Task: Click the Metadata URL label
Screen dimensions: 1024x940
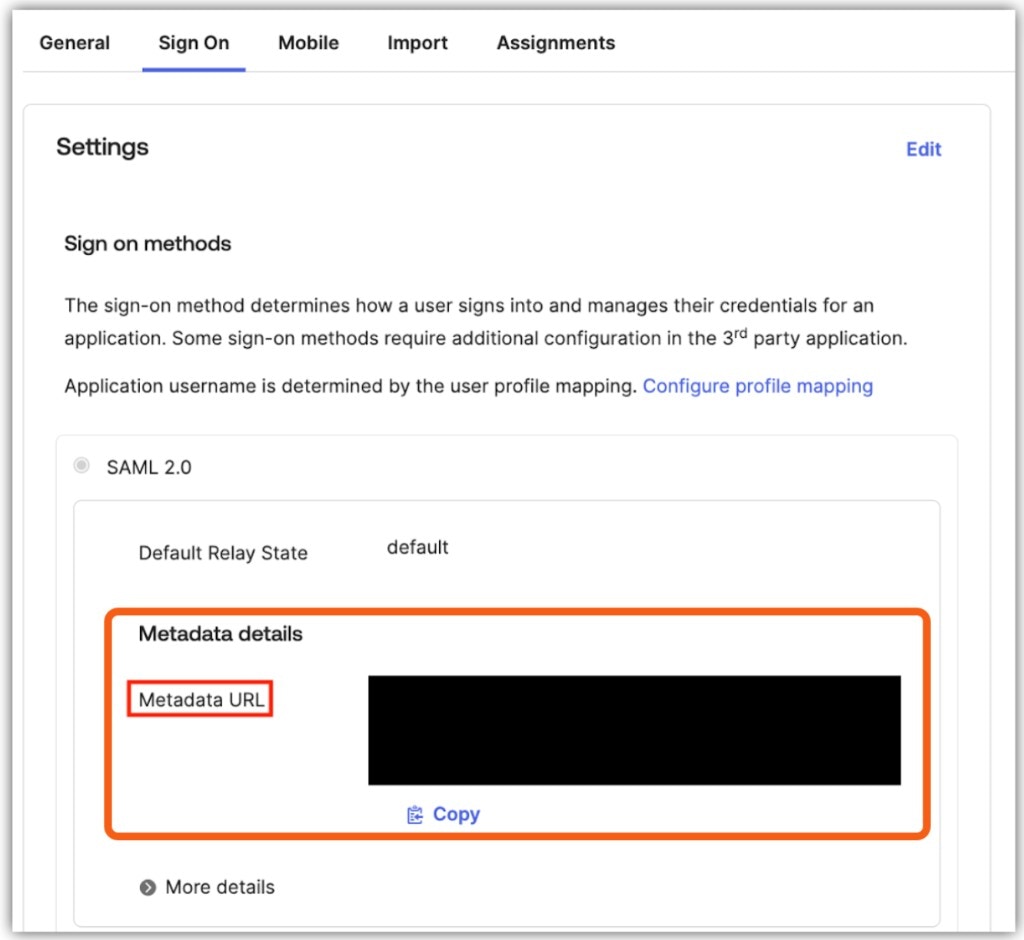Action: [199, 699]
